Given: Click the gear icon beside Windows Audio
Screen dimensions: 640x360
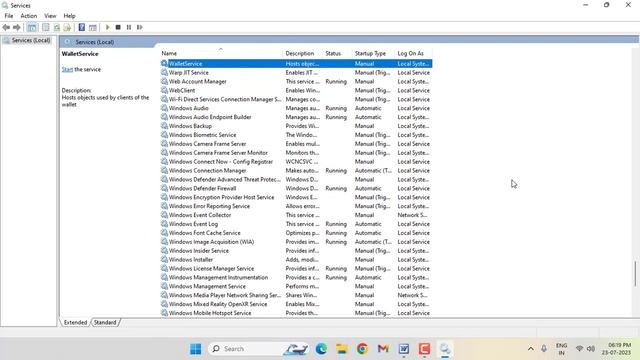Looking at the screenshot, I should (164, 108).
